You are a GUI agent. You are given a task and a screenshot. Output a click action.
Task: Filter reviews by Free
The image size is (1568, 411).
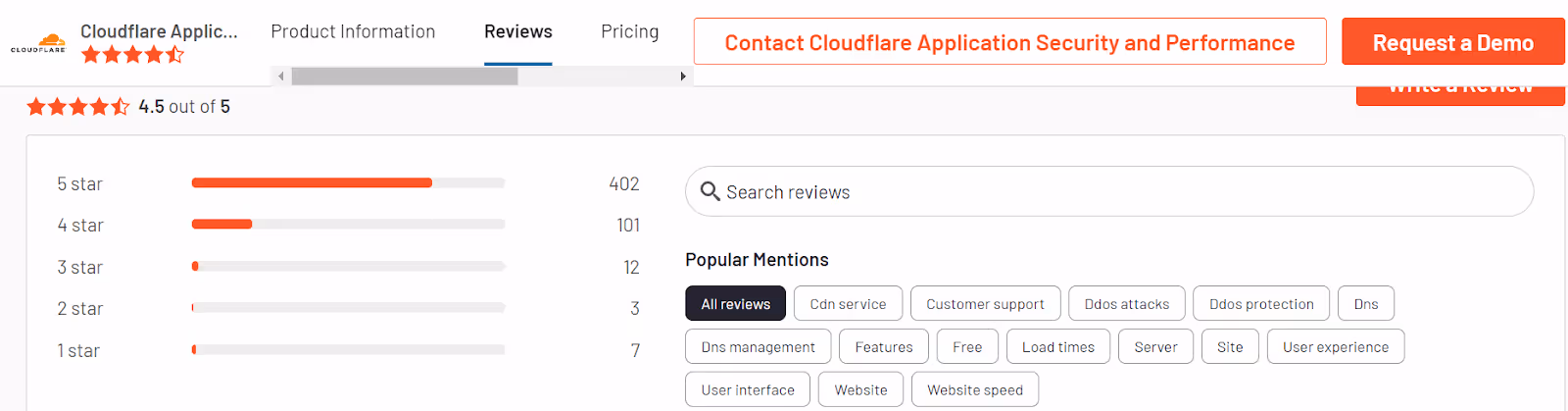(x=967, y=347)
